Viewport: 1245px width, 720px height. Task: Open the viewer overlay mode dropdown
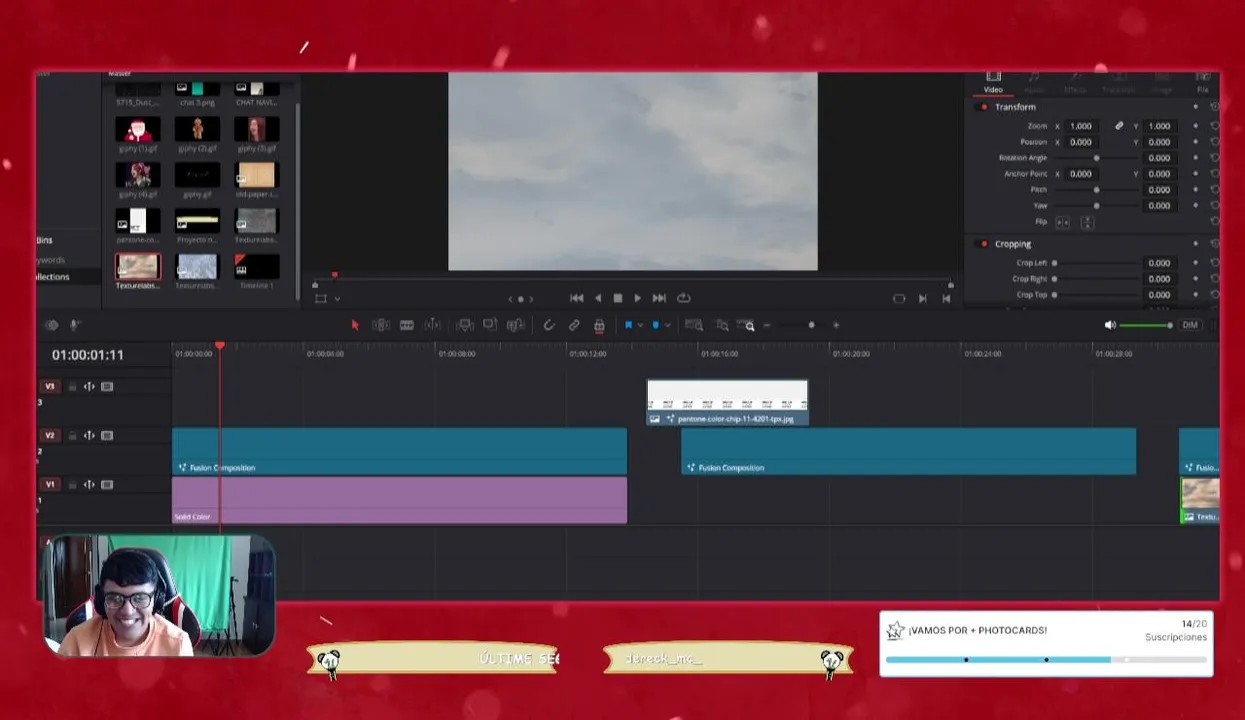(337, 299)
